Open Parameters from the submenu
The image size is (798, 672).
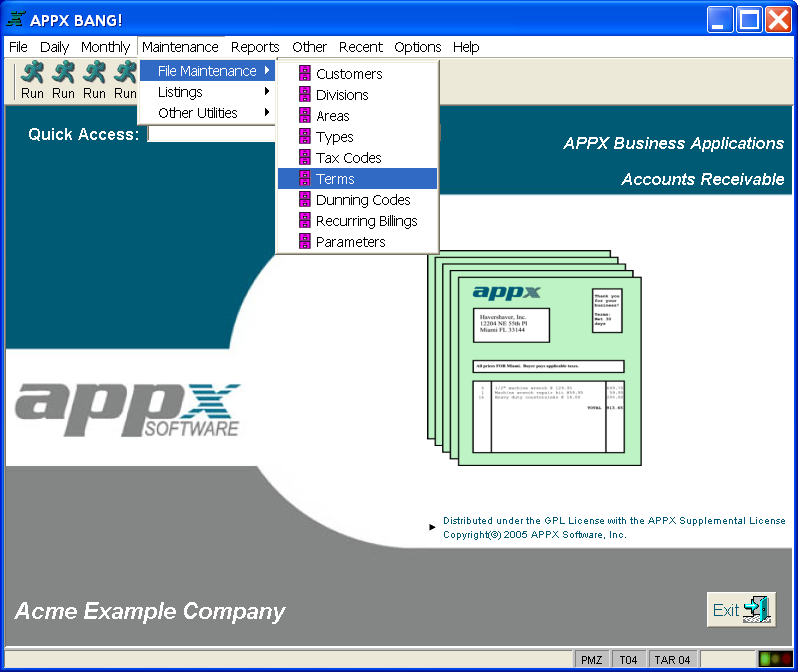[357, 242]
